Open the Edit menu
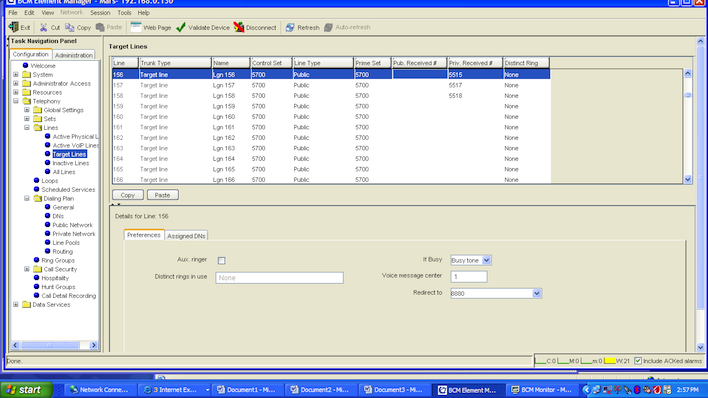 (x=29, y=13)
